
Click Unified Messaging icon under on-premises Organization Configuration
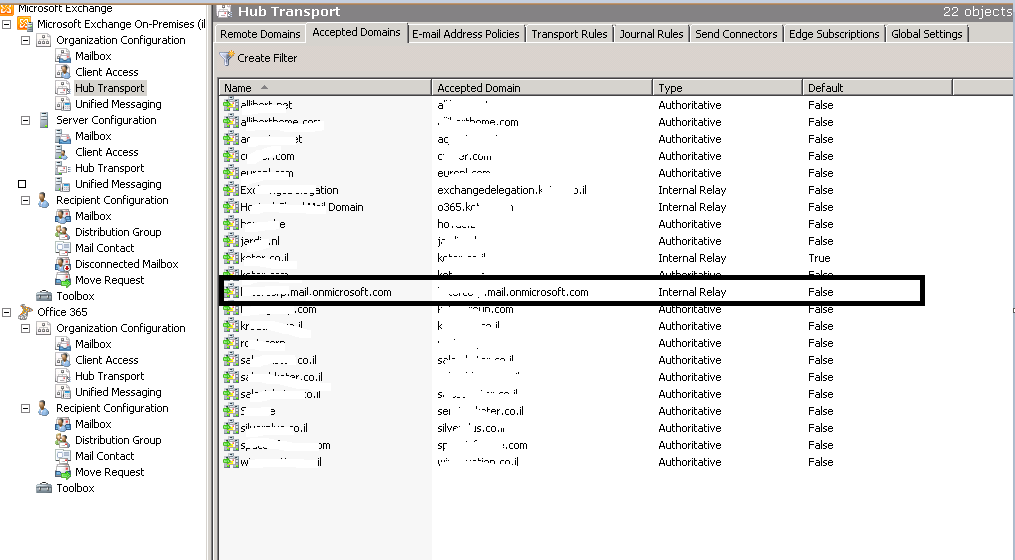63,104
